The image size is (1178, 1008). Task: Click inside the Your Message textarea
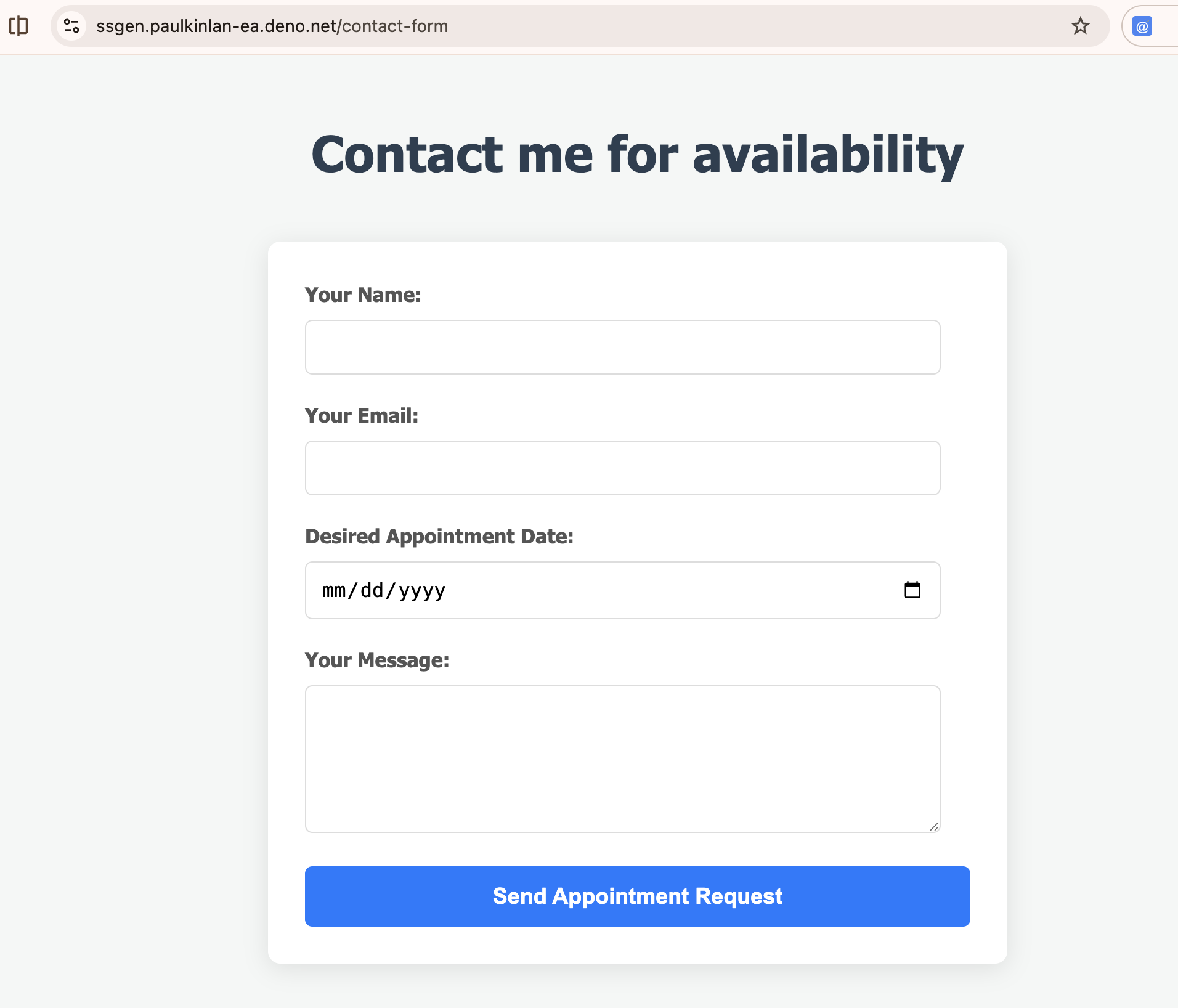(x=622, y=758)
